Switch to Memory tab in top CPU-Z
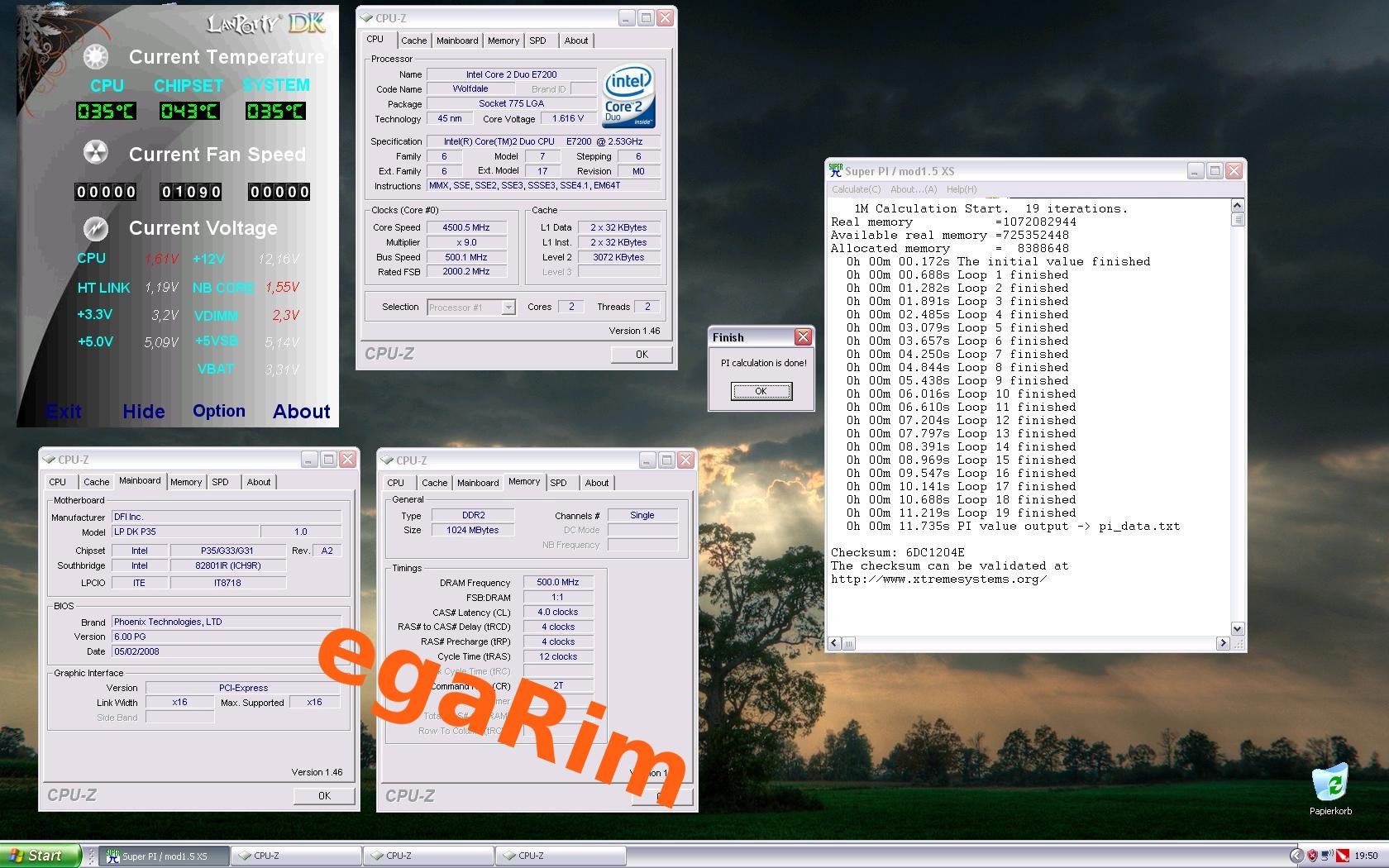The width and height of the screenshot is (1389, 868). coord(503,41)
